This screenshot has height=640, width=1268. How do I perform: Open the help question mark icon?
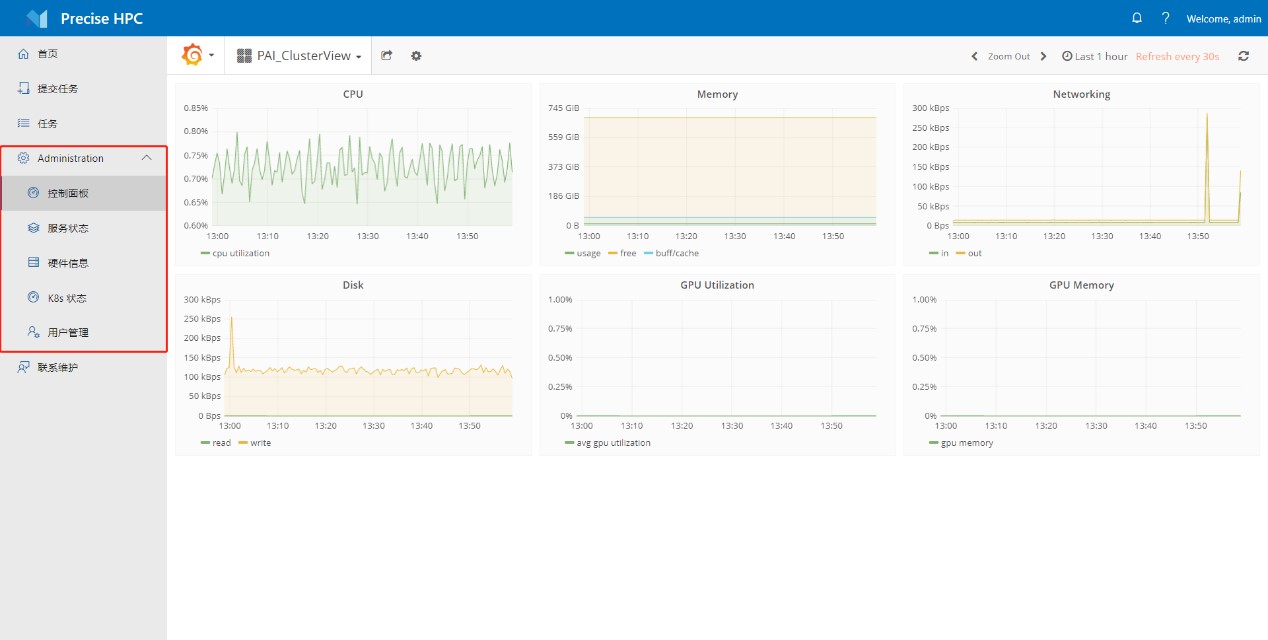[x=1165, y=18]
